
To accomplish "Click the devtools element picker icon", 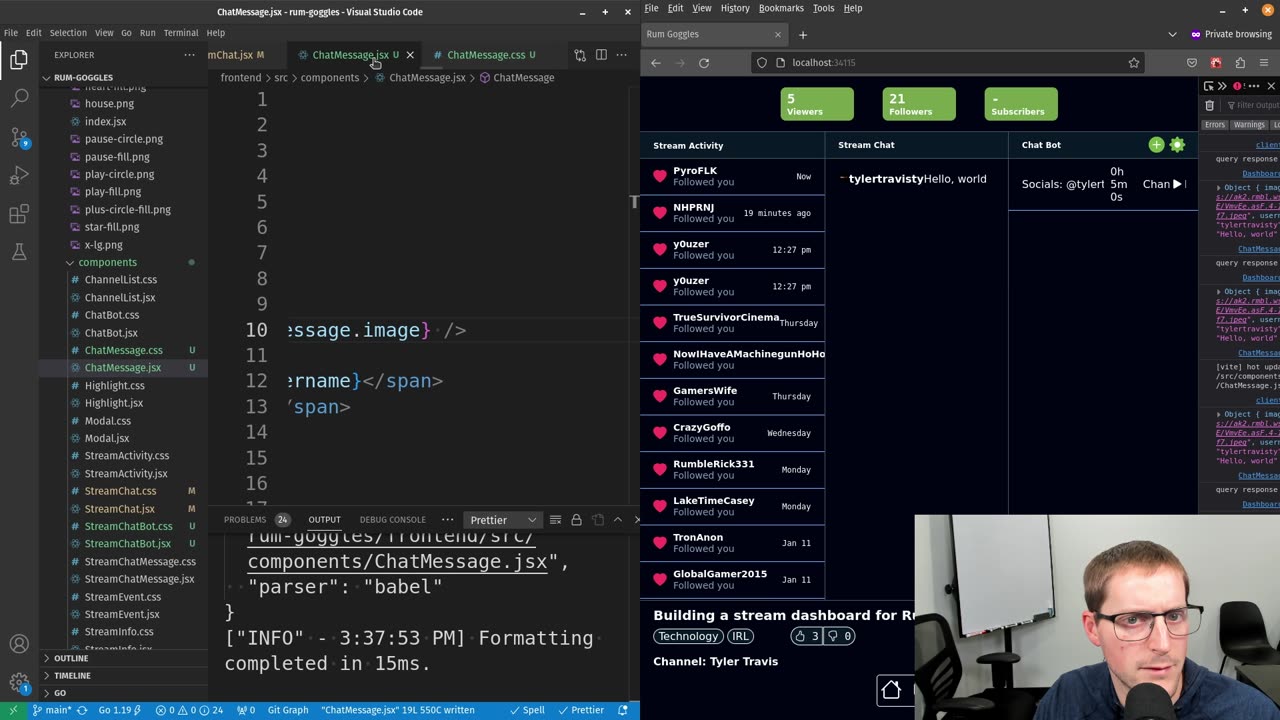I will click(x=1208, y=86).
